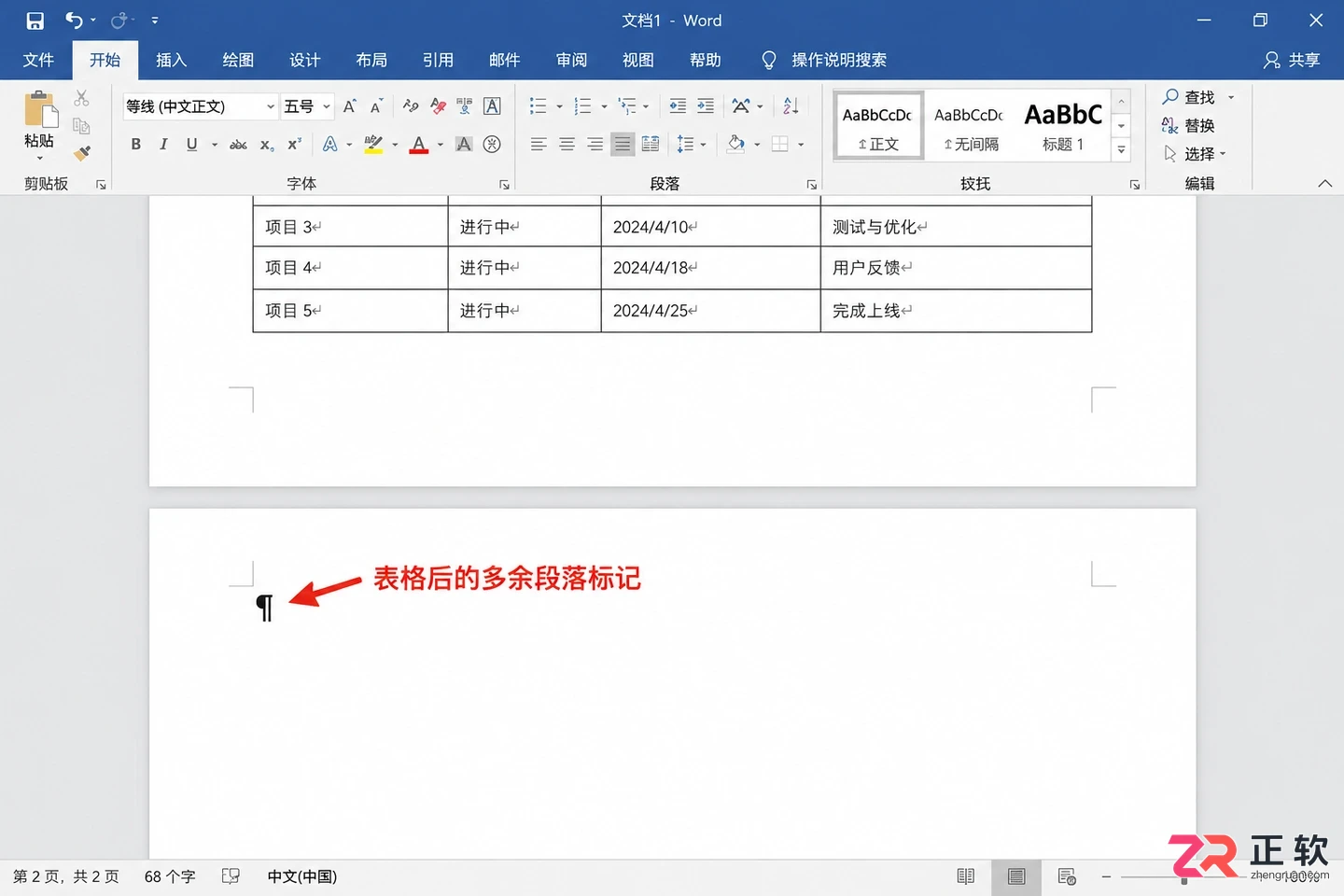Viewport: 1344px width, 896px height.
Task: Increase the font size with the grow font icon
Action: click(349, 106)
